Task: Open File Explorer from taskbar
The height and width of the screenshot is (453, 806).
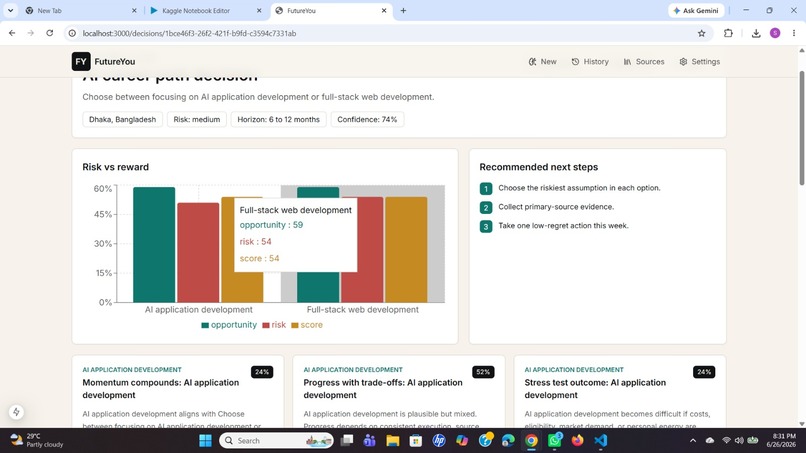Action: coord(393,441)
